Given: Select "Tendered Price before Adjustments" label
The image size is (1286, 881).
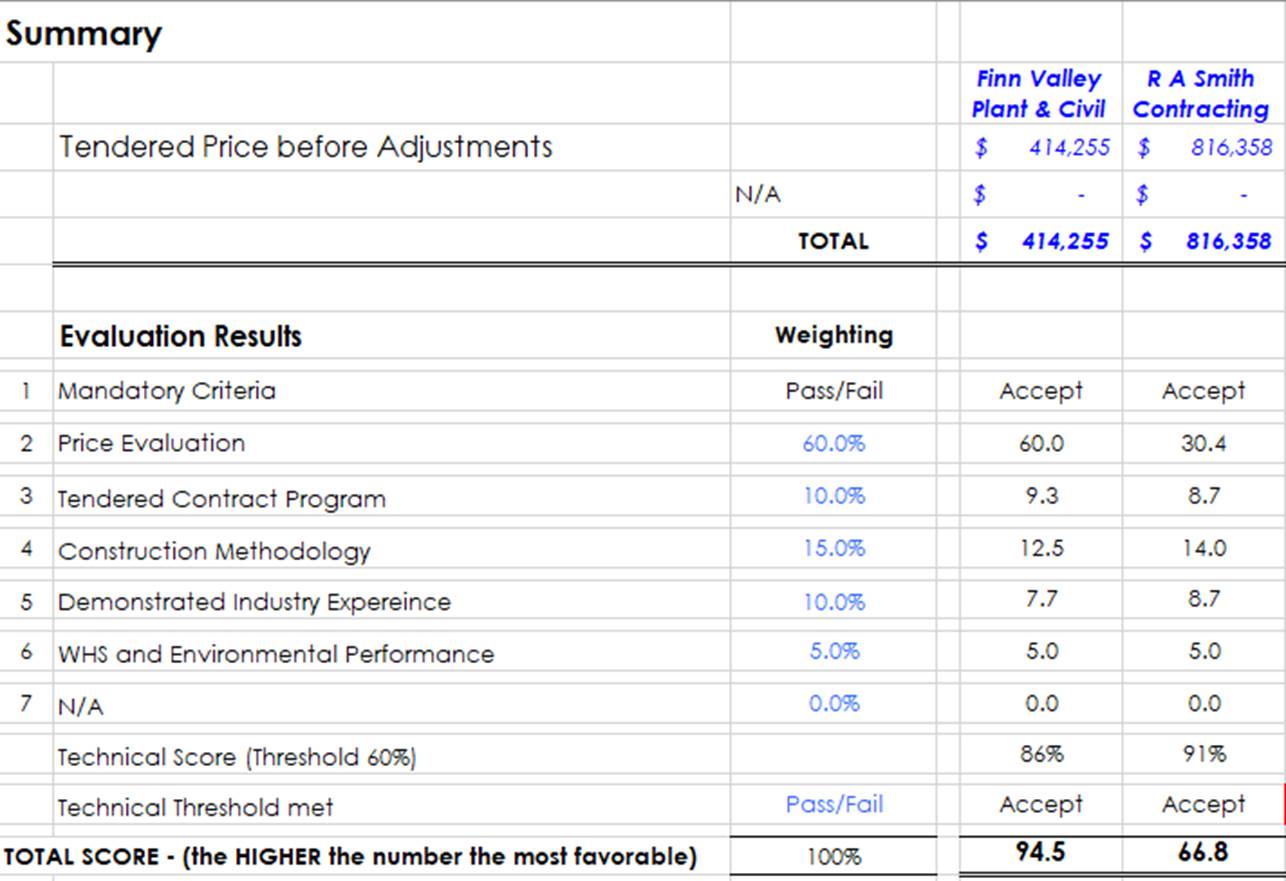Looking at the screenshot, I should tap(305, 147).
